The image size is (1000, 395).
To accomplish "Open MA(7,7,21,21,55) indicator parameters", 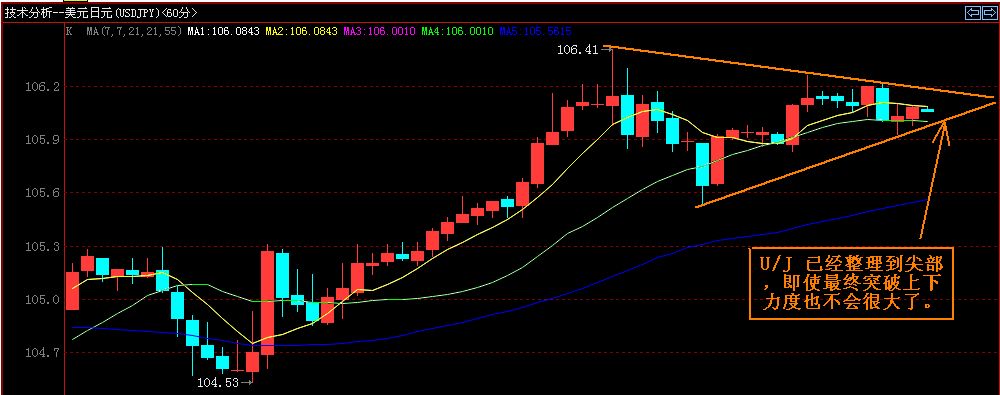I will tap(134, 31).
